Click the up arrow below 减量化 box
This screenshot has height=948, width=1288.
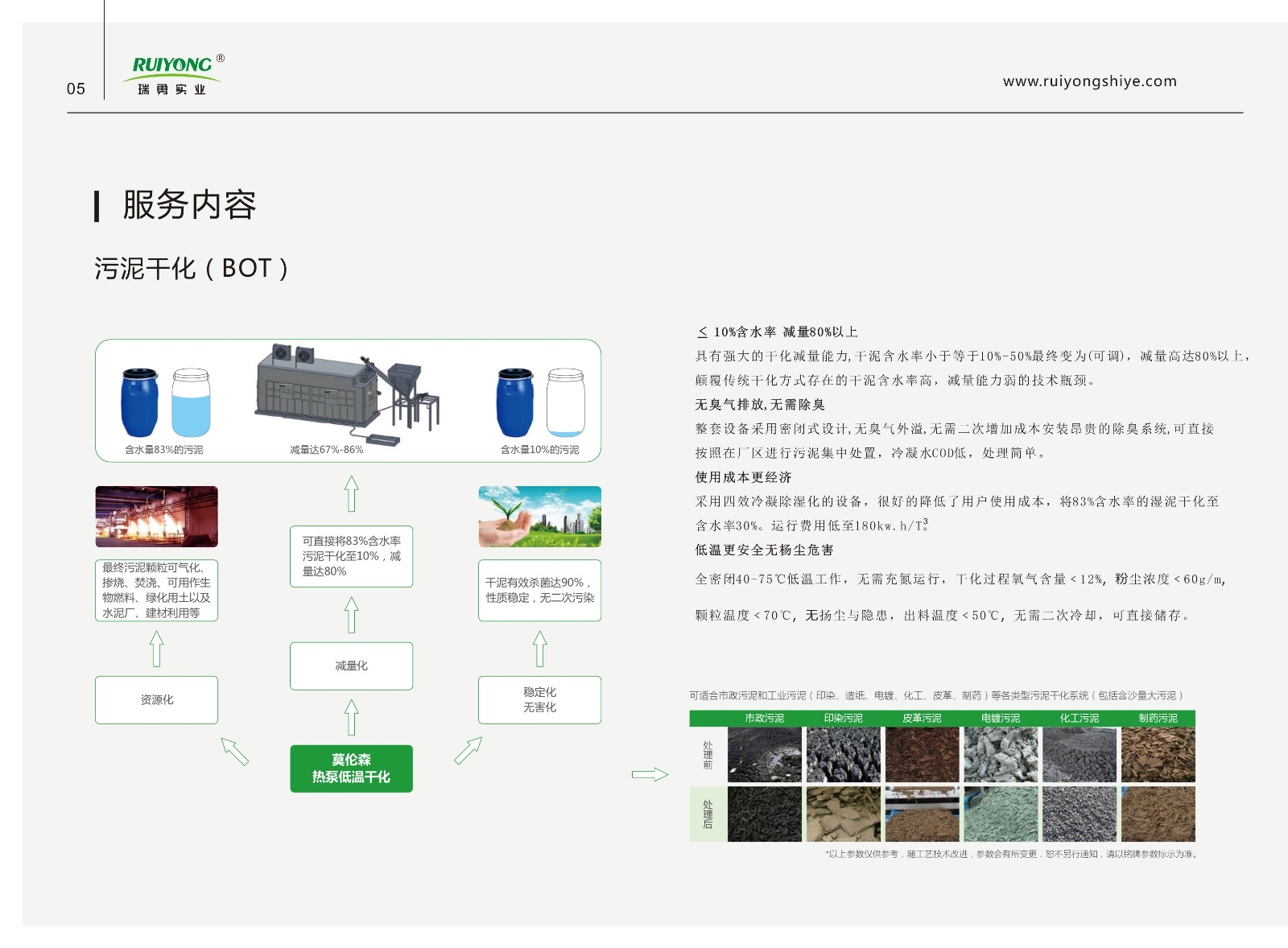[x=351, y=717]
